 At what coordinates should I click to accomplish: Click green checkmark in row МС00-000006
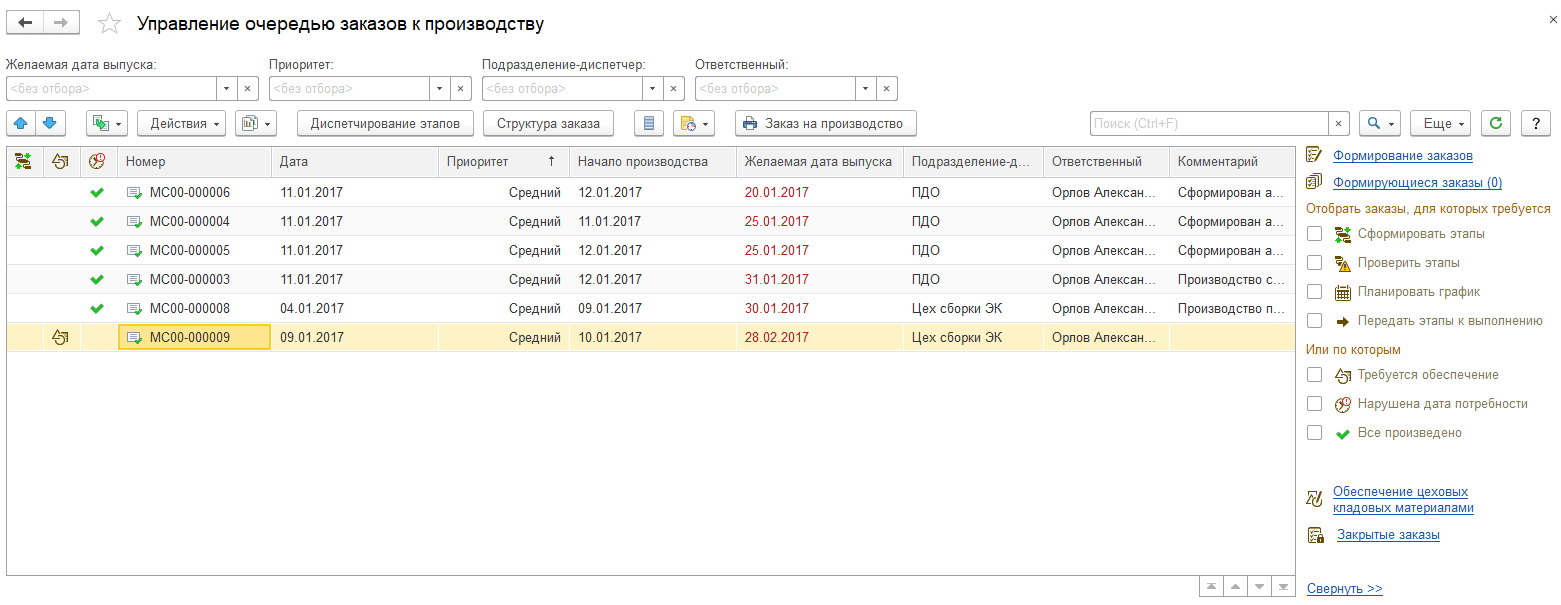click(x=97, y=192)
